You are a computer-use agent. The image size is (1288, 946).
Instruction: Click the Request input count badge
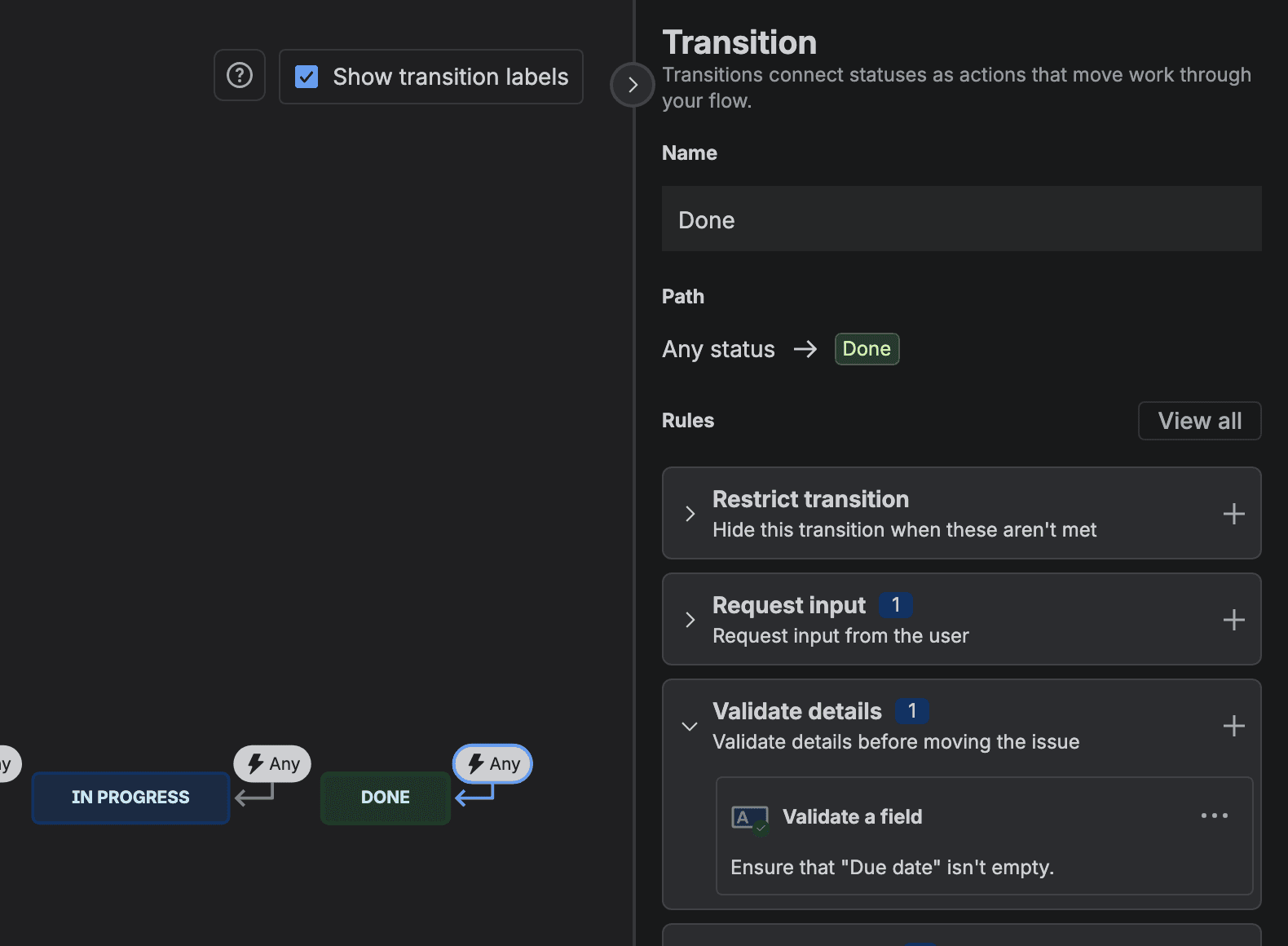896,605
